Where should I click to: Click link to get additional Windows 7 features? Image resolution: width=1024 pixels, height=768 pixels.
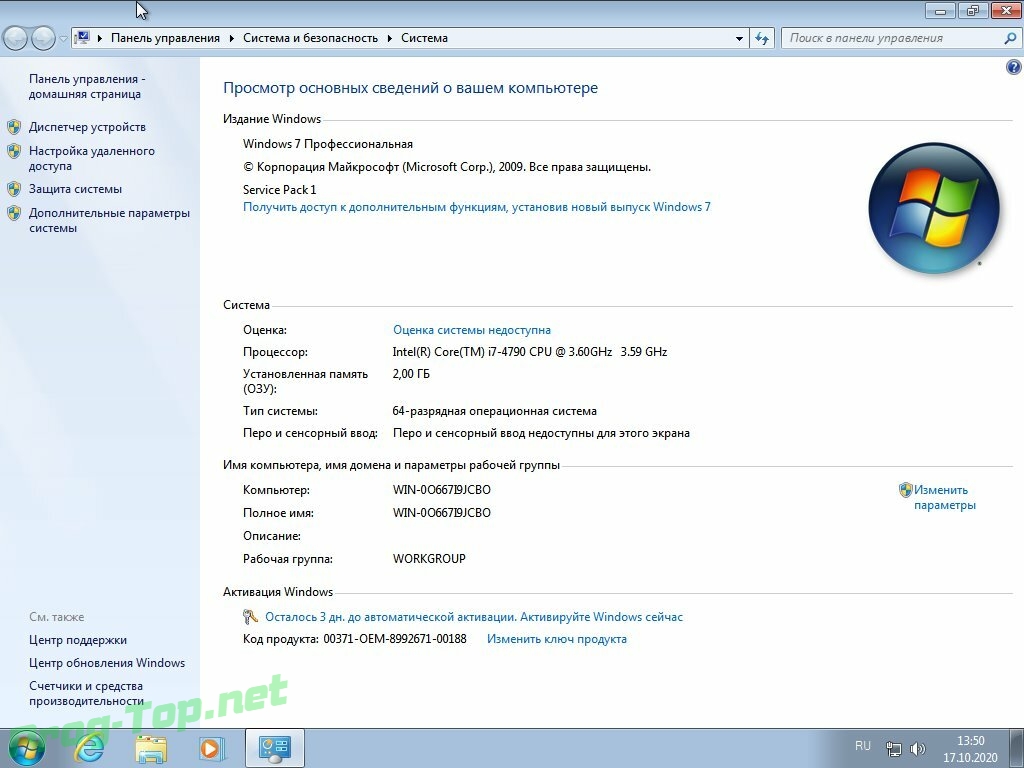pyautogui.click(x=477, y=207)
